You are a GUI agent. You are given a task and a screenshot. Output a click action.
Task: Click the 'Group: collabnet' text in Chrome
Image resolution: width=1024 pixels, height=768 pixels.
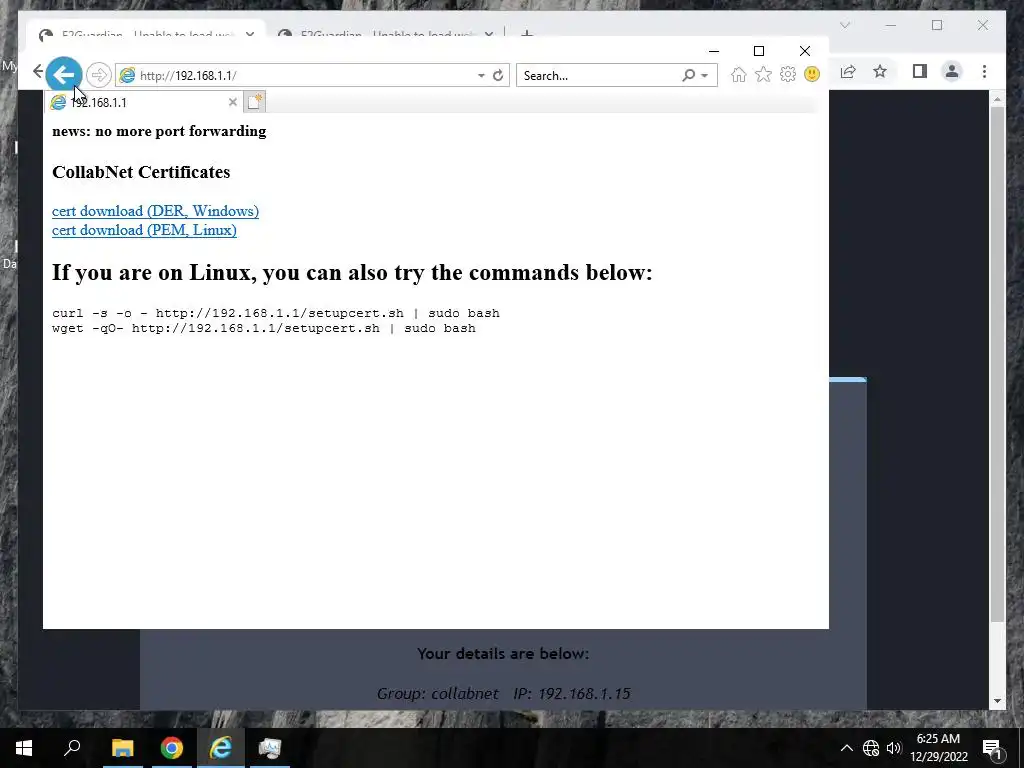point(438,694)
